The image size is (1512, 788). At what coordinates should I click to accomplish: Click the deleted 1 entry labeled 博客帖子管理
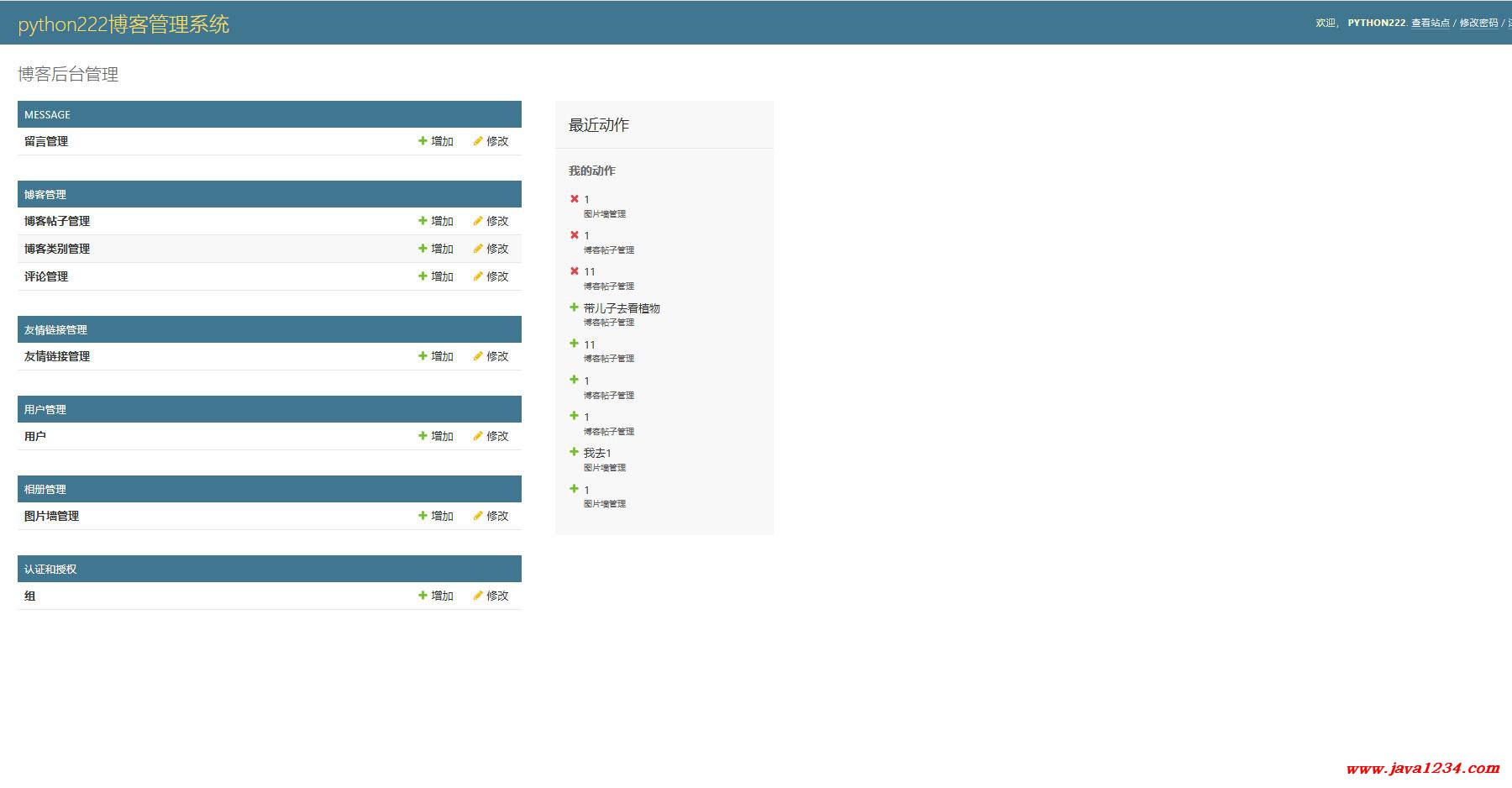(587, 235)
